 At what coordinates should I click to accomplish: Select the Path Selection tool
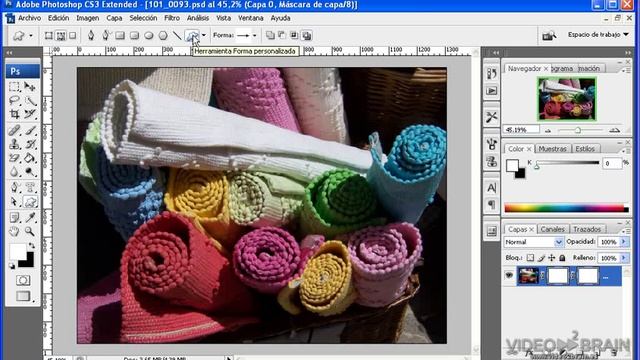tap(14, 202)
